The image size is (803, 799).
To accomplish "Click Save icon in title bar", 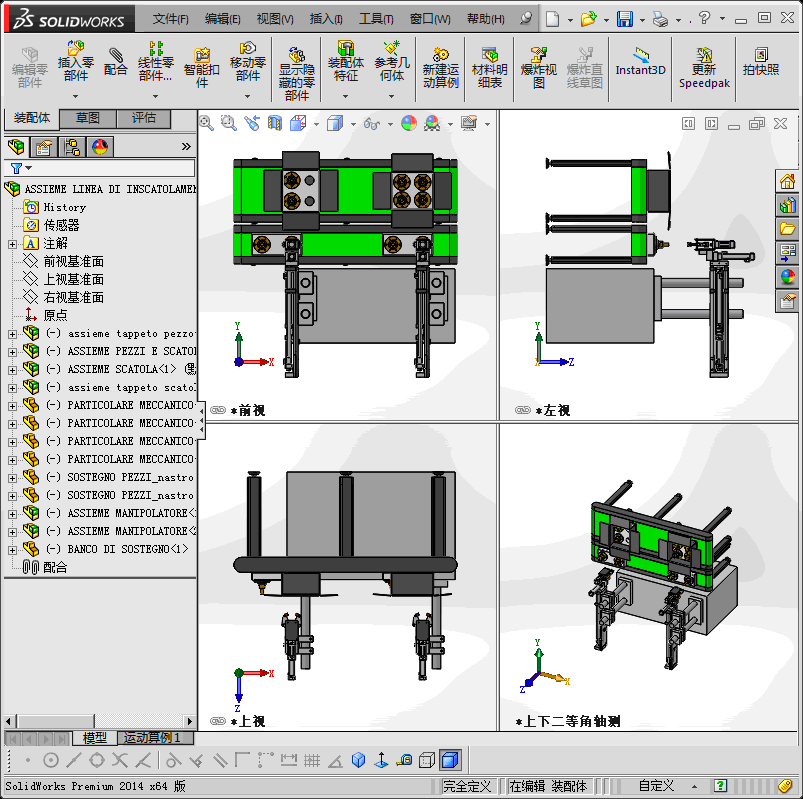I will pos(625,19).
